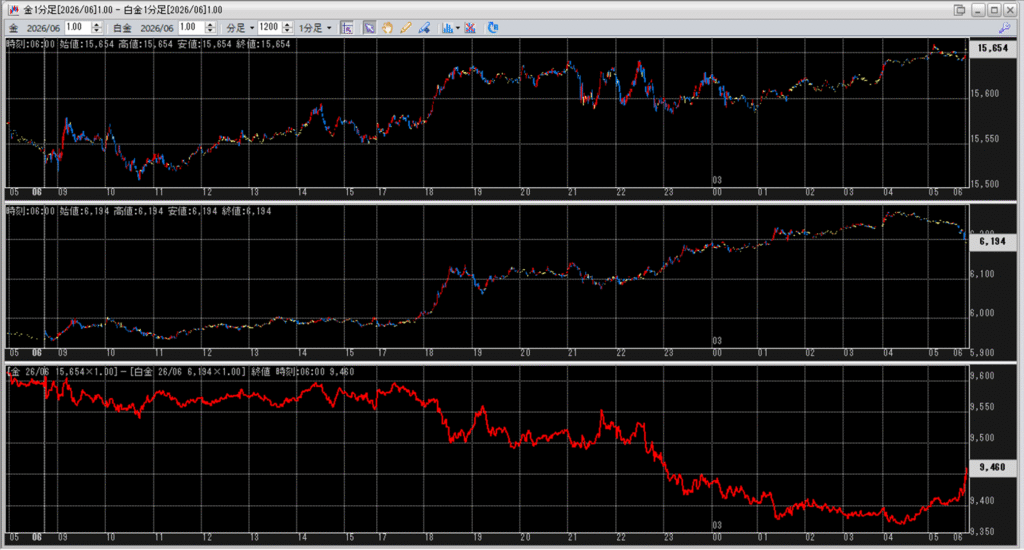Click the 15,654 current price label
1024x550 pixels.
pyautogui.click(x=990, y=48)
